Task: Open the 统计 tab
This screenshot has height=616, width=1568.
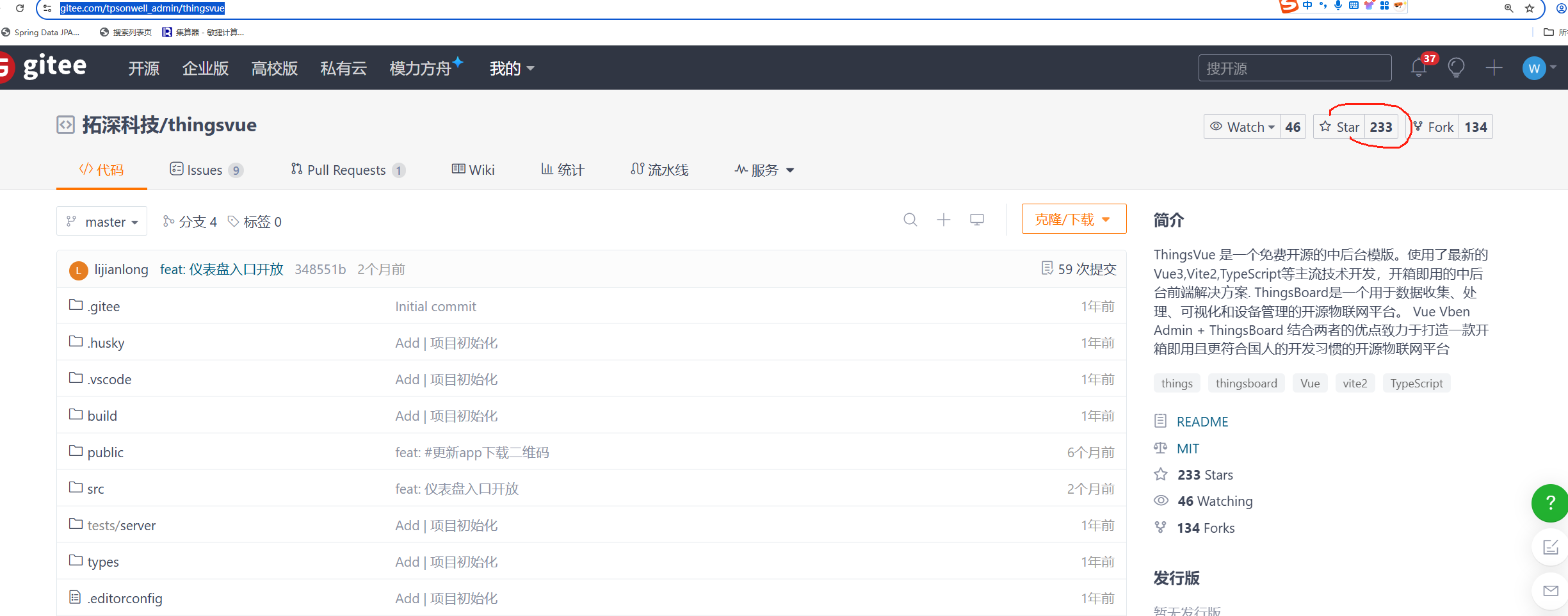Action: (x=562, y=170)
